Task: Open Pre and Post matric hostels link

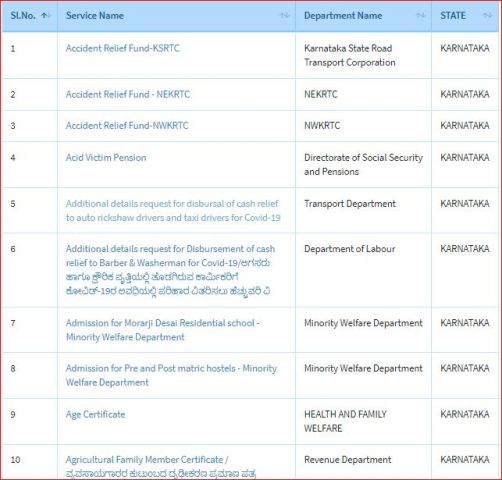Action: (171, 375)
